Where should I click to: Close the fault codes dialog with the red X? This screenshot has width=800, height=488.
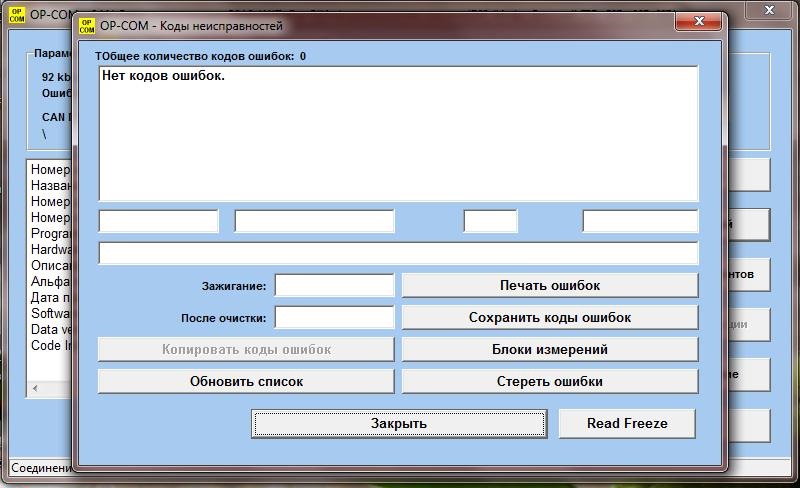699,21
